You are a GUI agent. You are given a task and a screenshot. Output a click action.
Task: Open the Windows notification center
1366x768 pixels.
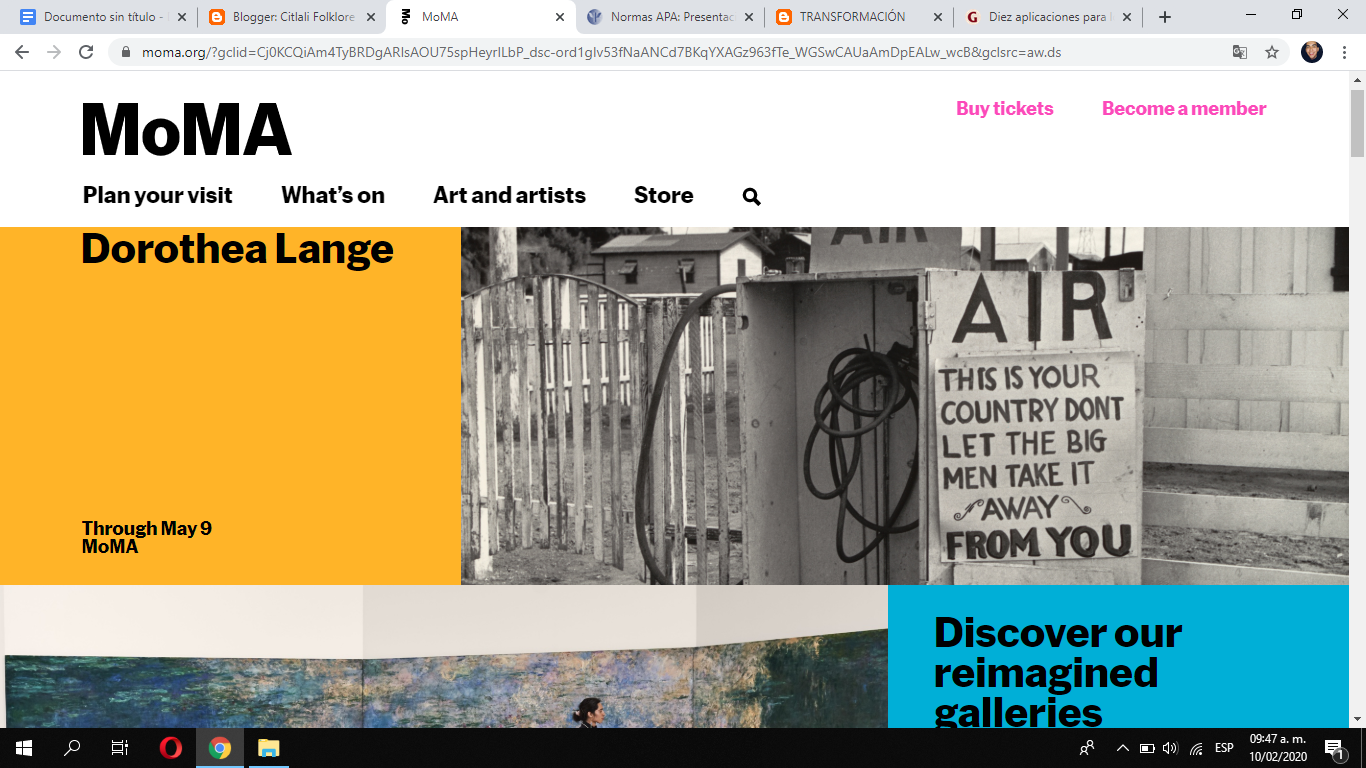click(x=1333, y=748)
